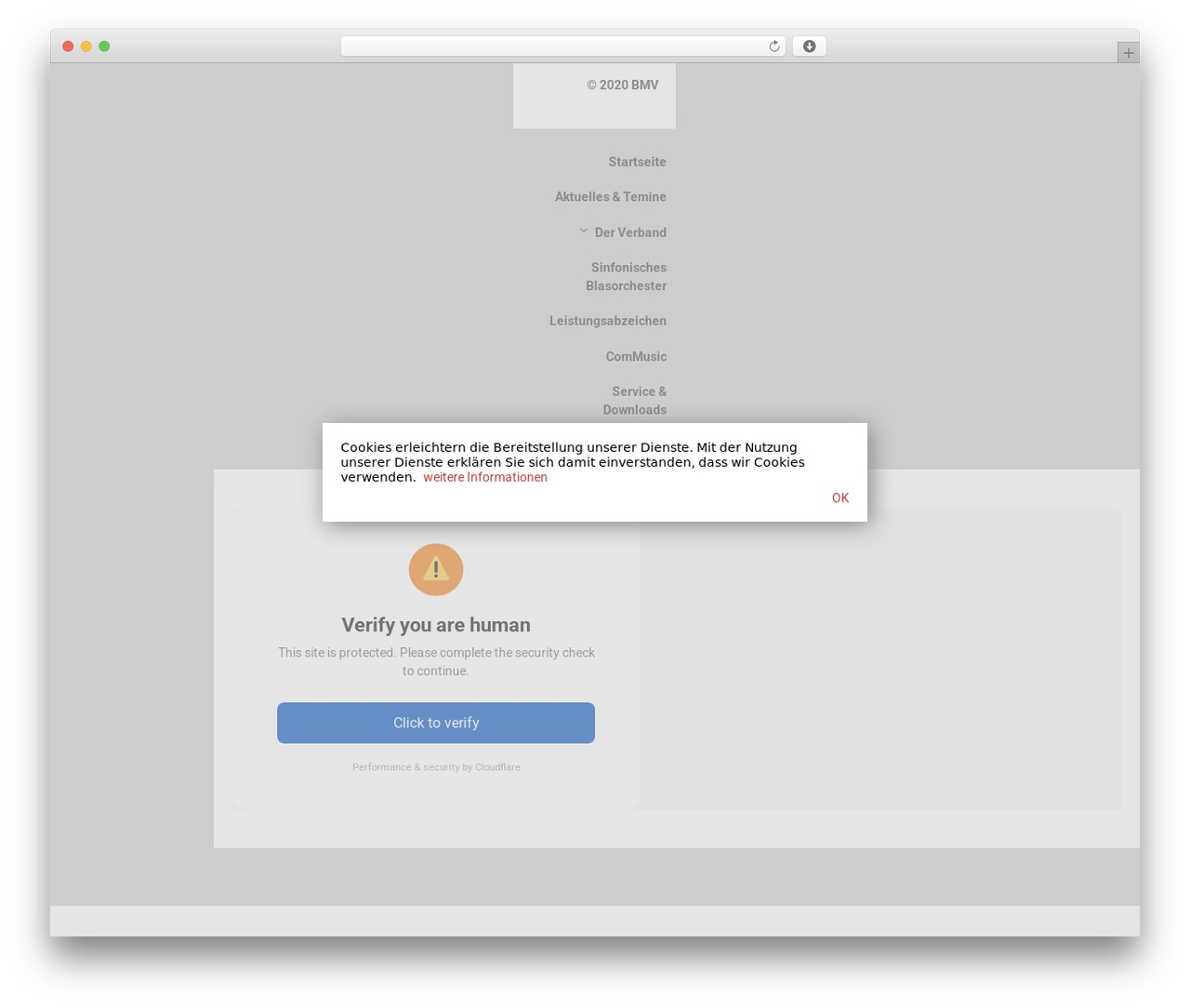This screenshot has width=1190, height=1008.
Task: Click the © 2020 BMV text
Action: coord(622,85)
